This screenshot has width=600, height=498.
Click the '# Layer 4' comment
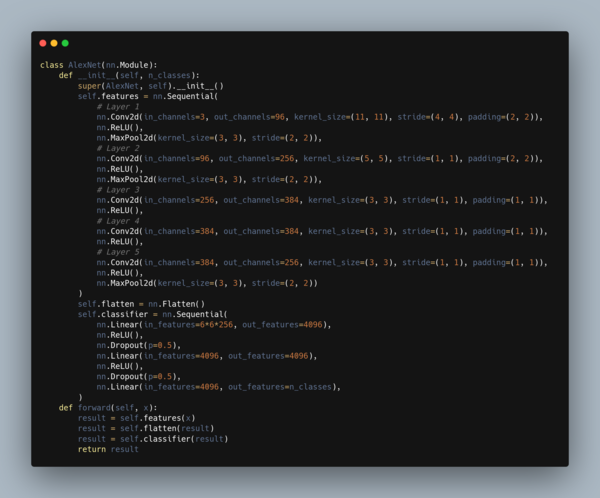pyautogui.click(x=119, y=221)
